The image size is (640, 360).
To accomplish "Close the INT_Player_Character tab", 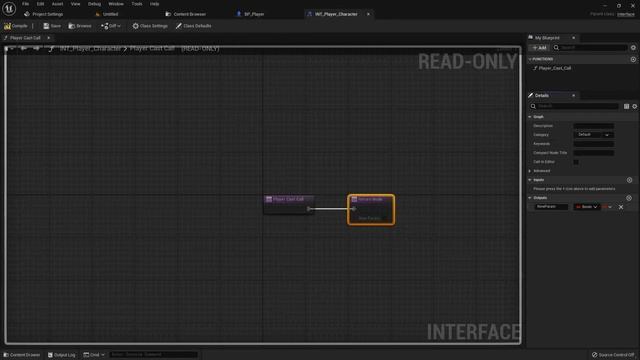I will (x=368, y=14).
